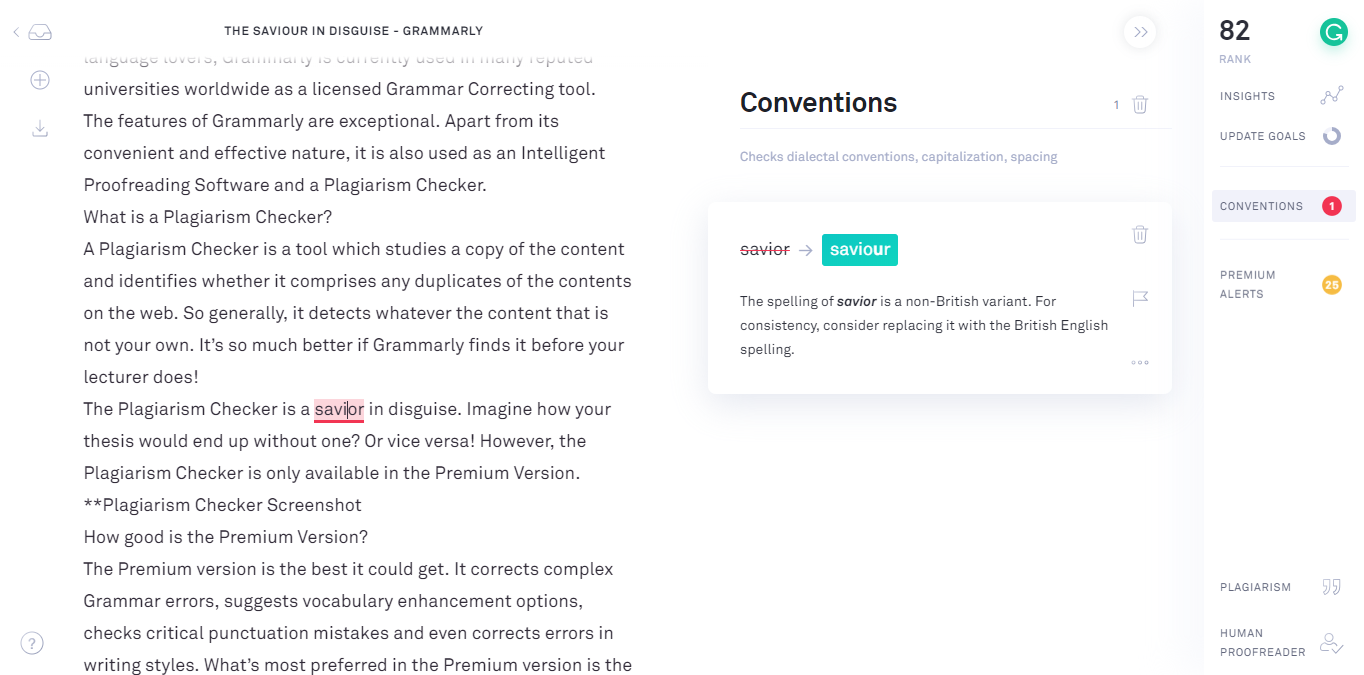View the 82 rank score
This screenshot has width=1364, height=675.
coord(1235,32)
